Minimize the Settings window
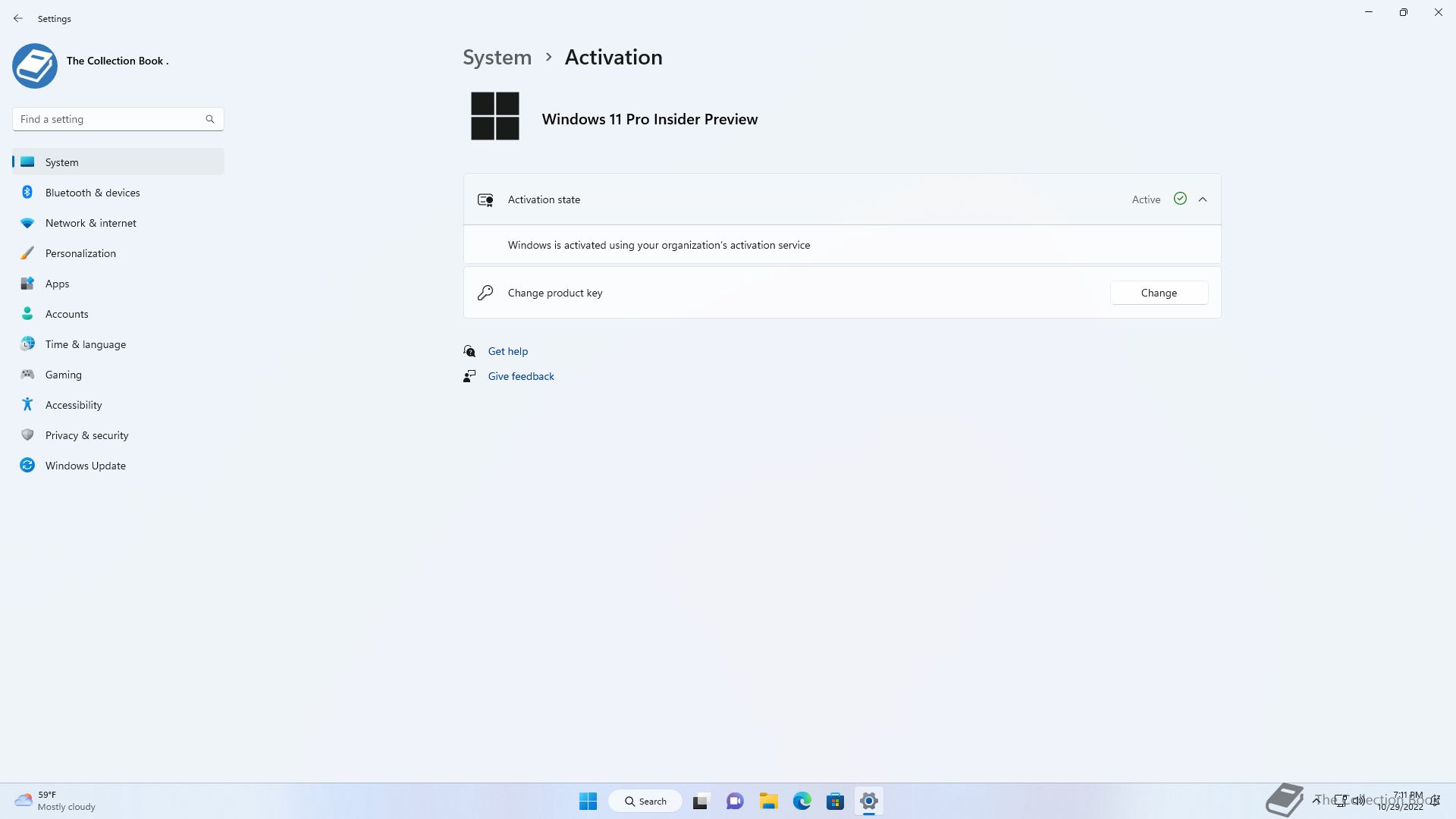The image size is (1456, 819). coord(1369,12)
